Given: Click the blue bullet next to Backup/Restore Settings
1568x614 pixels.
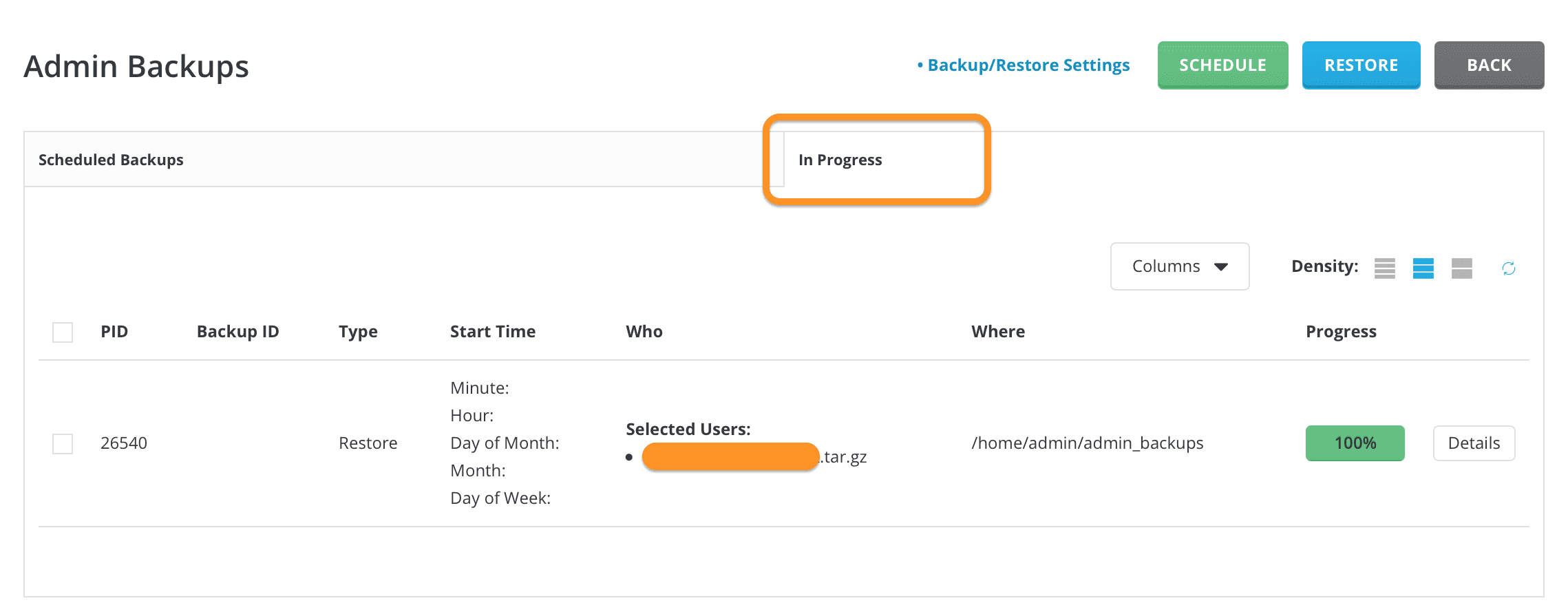Looking at the screenshot, I should click(920, 65).
